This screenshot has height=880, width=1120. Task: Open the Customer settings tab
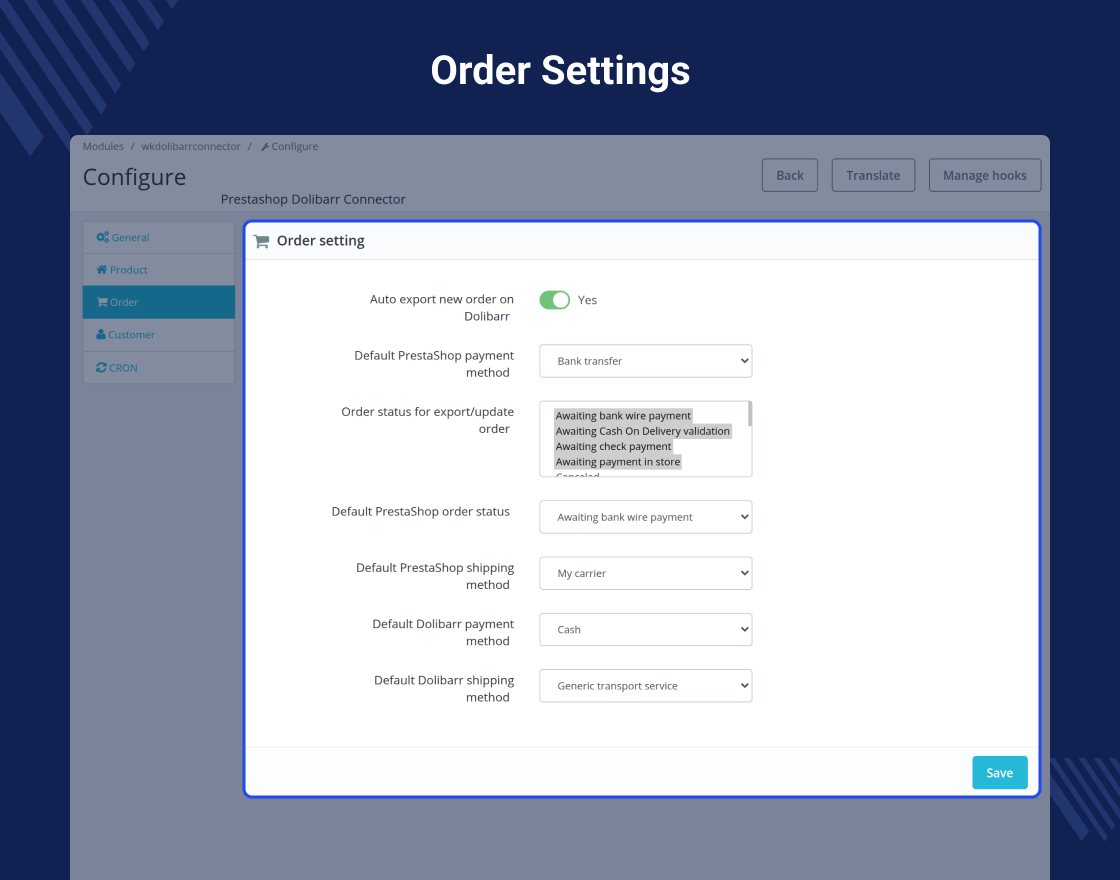point(159,335)
